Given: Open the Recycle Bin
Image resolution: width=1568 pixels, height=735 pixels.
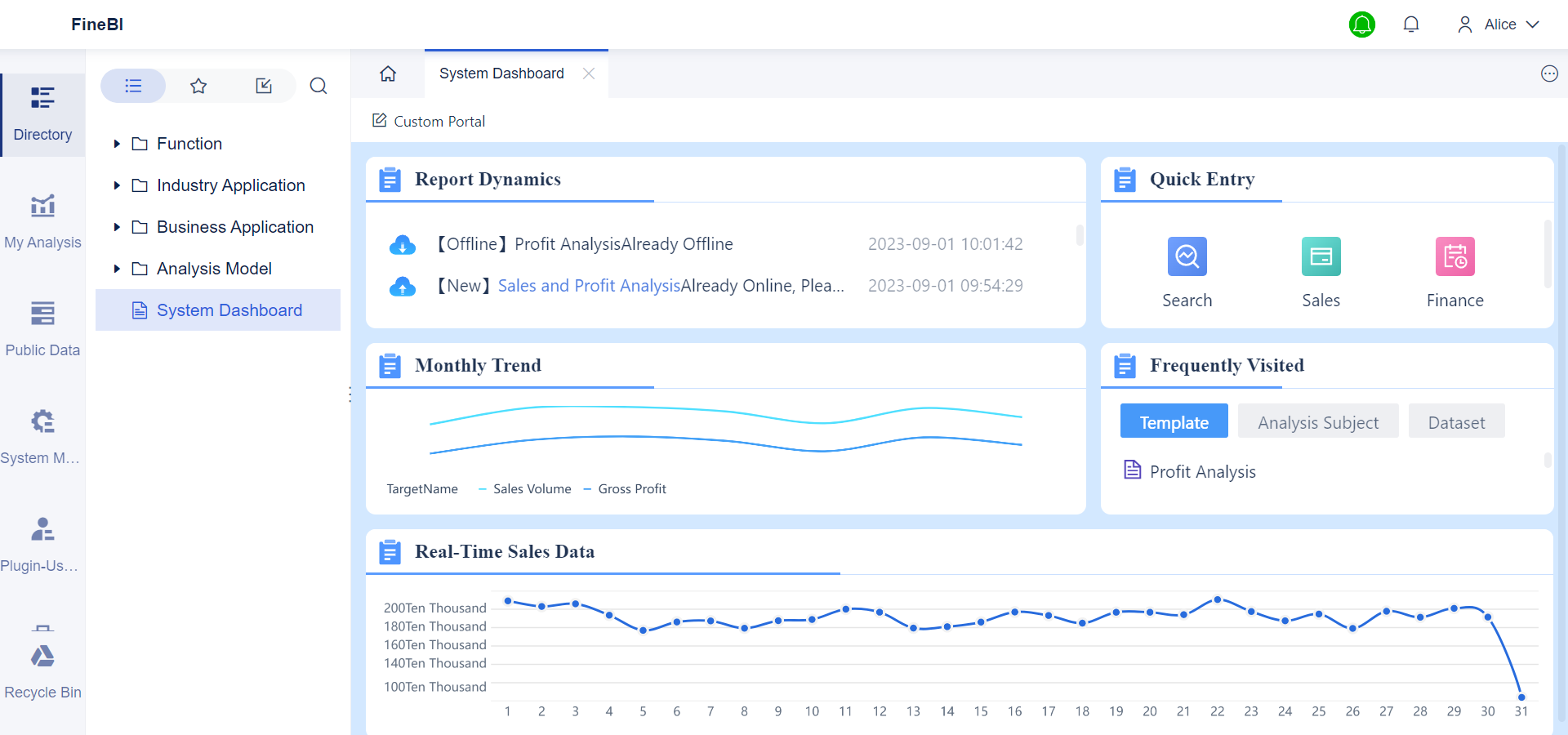Looking at the screenshot, I should 42,671.
